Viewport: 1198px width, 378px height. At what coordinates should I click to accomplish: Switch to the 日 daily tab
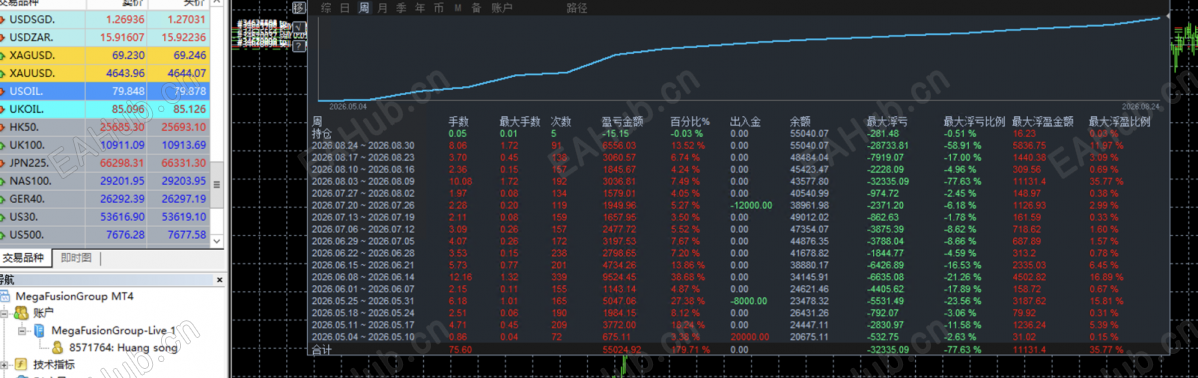coord(345,8)
